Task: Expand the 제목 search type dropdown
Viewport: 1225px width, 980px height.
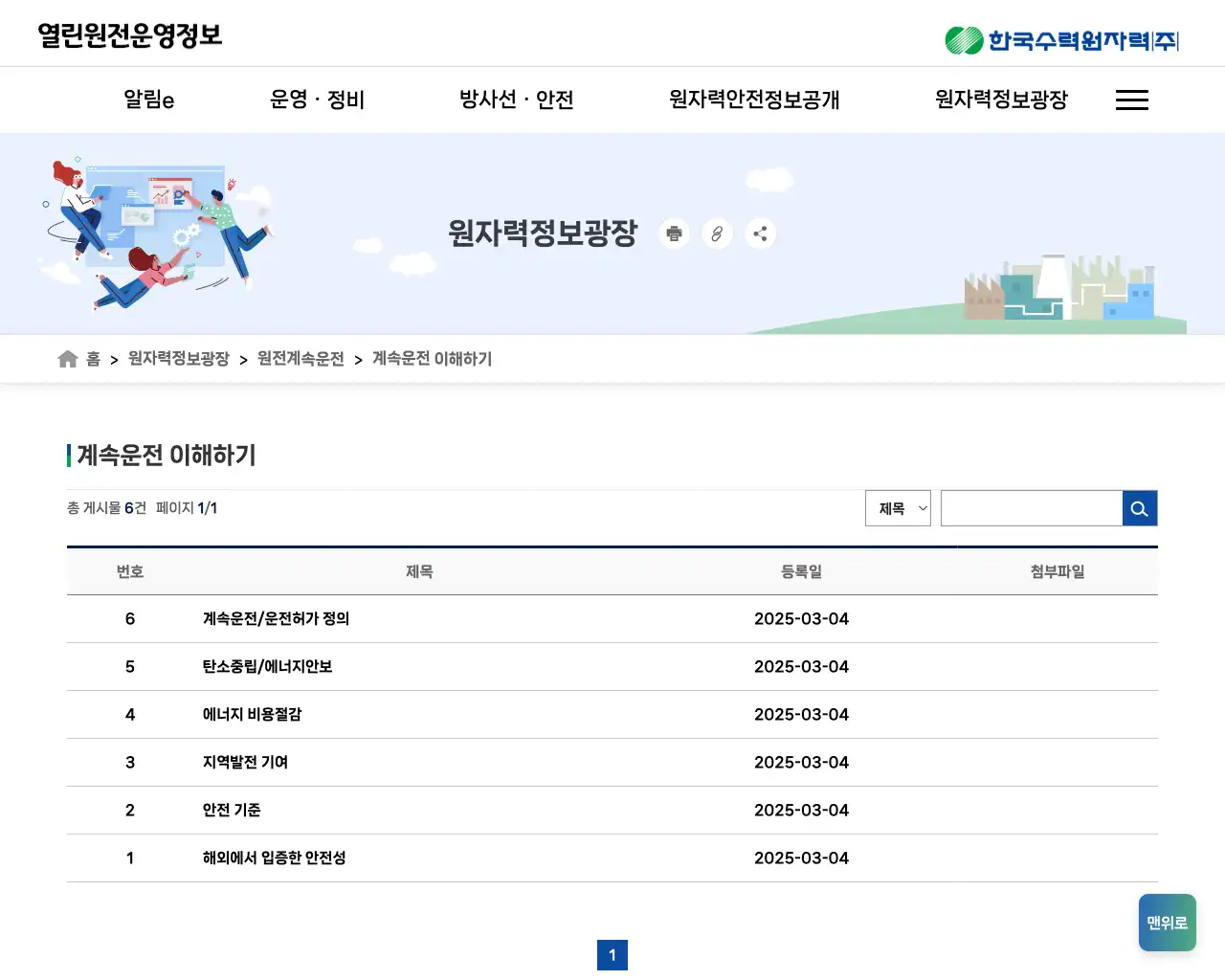Action: [x=898, y=508]
